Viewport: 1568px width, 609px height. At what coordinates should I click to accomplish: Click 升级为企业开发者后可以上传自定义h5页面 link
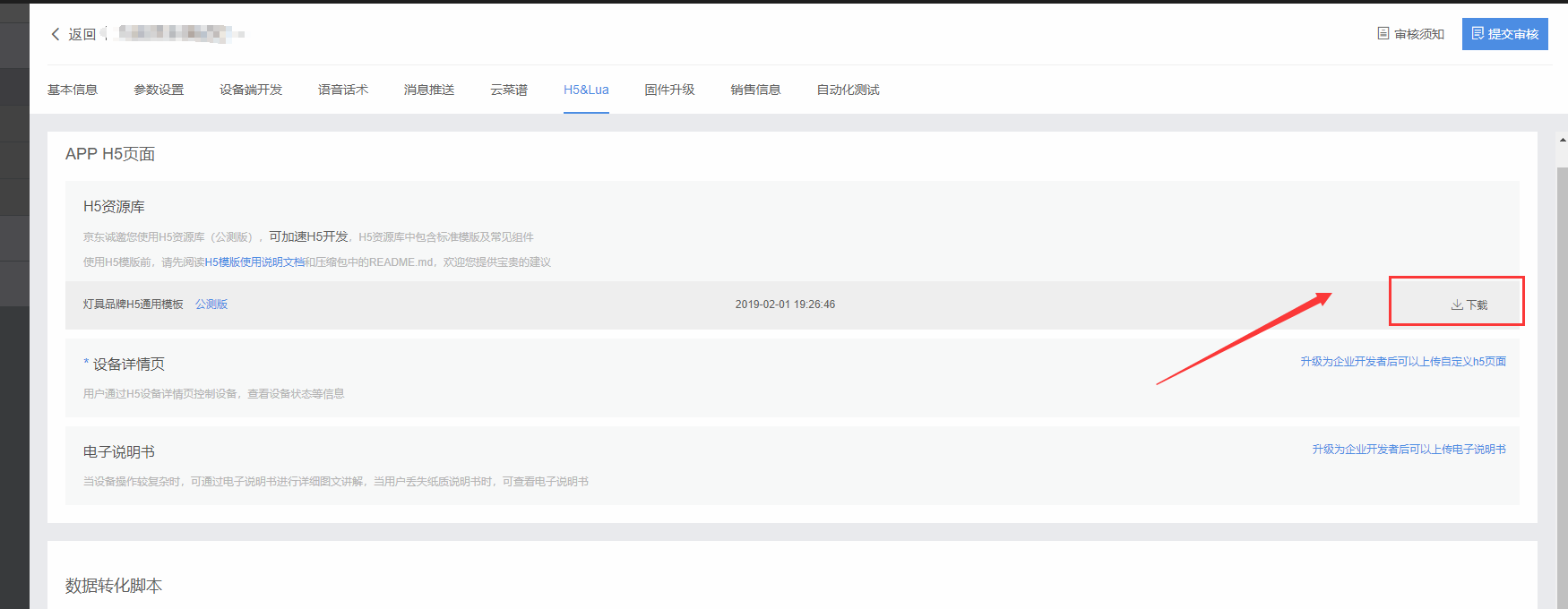1403,362
